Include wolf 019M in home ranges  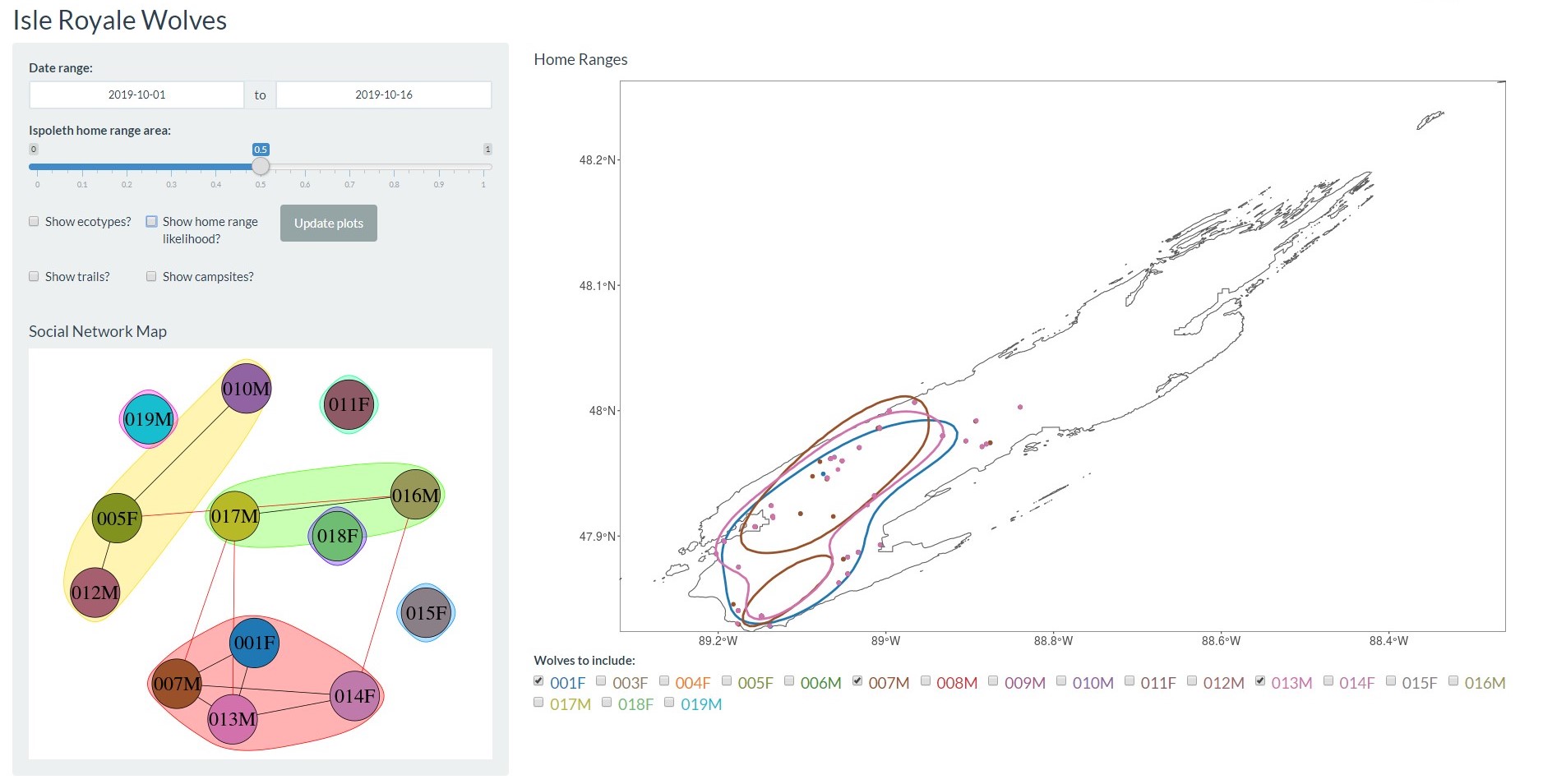670,703
